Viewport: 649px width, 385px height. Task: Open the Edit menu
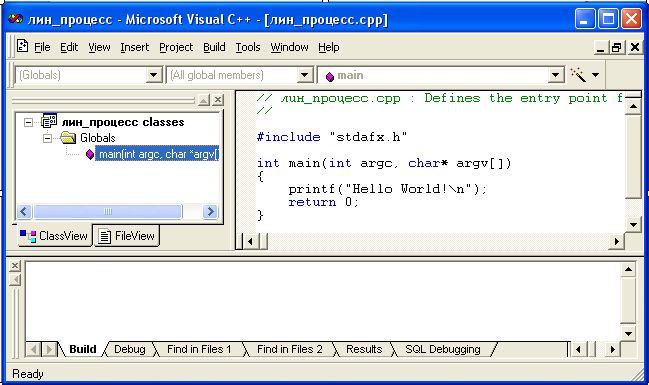(x=69, y=47)
